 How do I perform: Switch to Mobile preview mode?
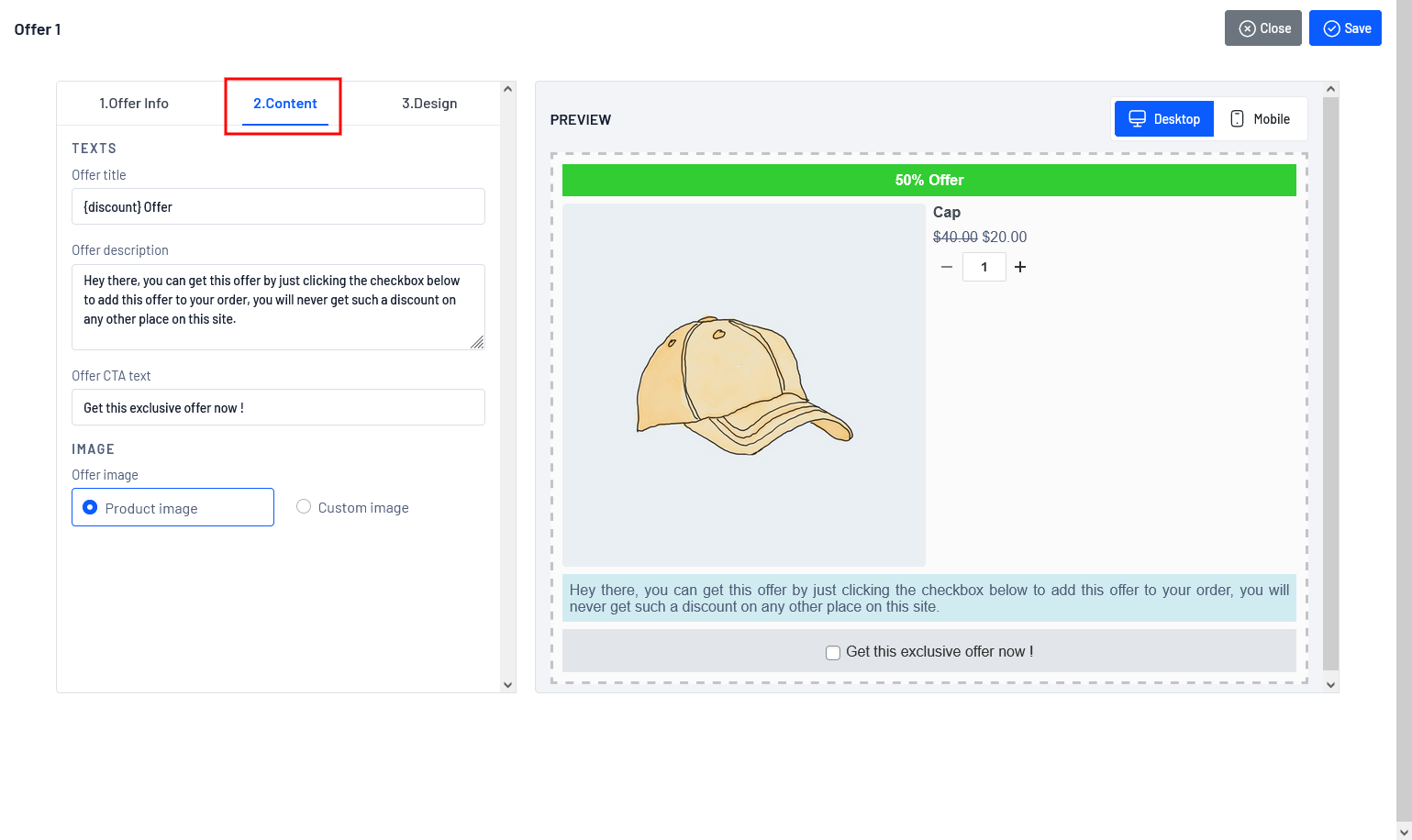pyautogui.click(x=1260, y=119)
